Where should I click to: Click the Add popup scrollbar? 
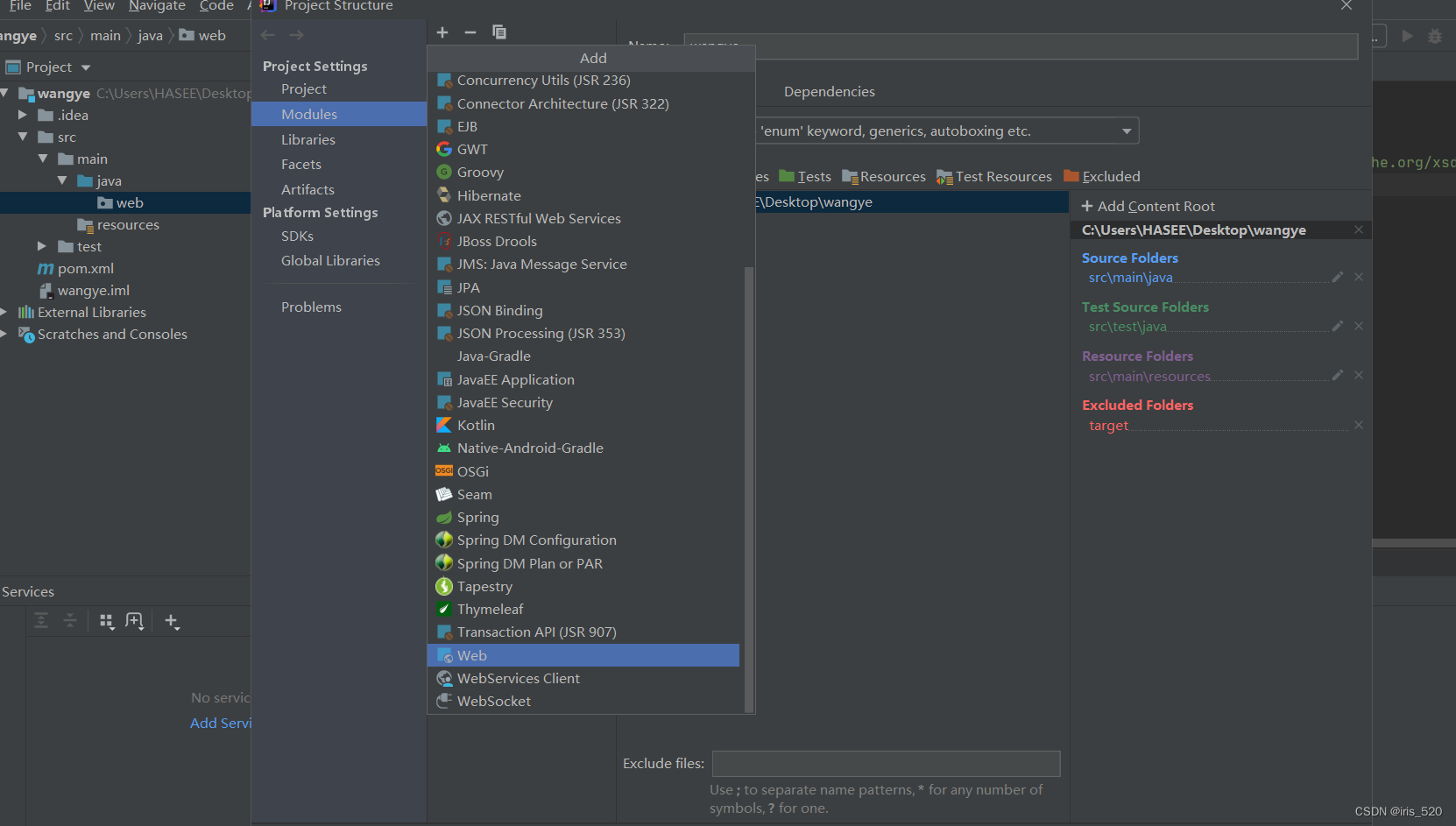748,489
